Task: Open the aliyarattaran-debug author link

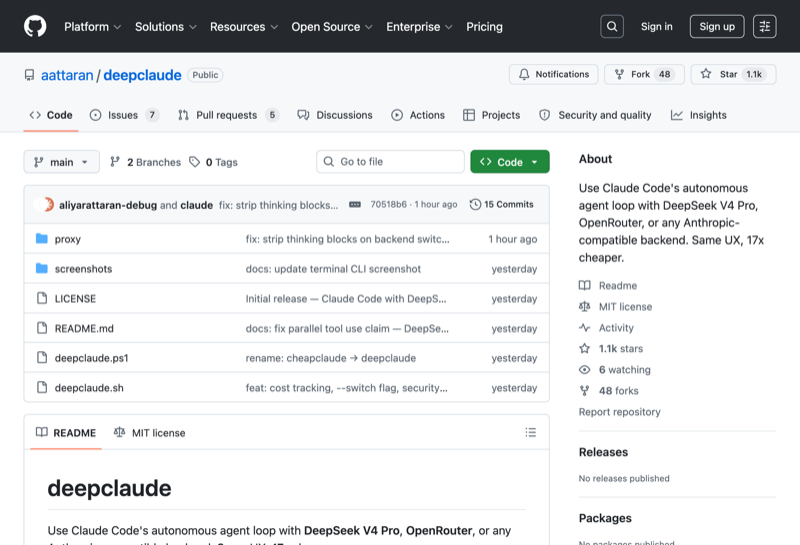Action: coord(108,205)
